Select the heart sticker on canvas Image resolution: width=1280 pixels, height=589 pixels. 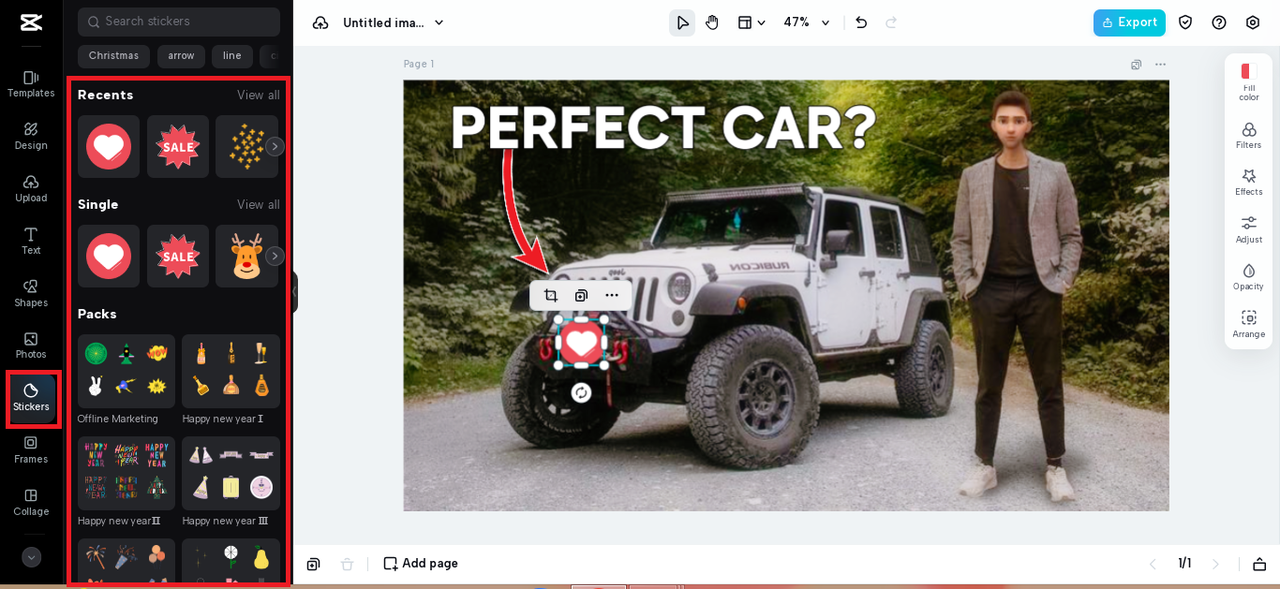pyautogui.click(x=581, y=343)
